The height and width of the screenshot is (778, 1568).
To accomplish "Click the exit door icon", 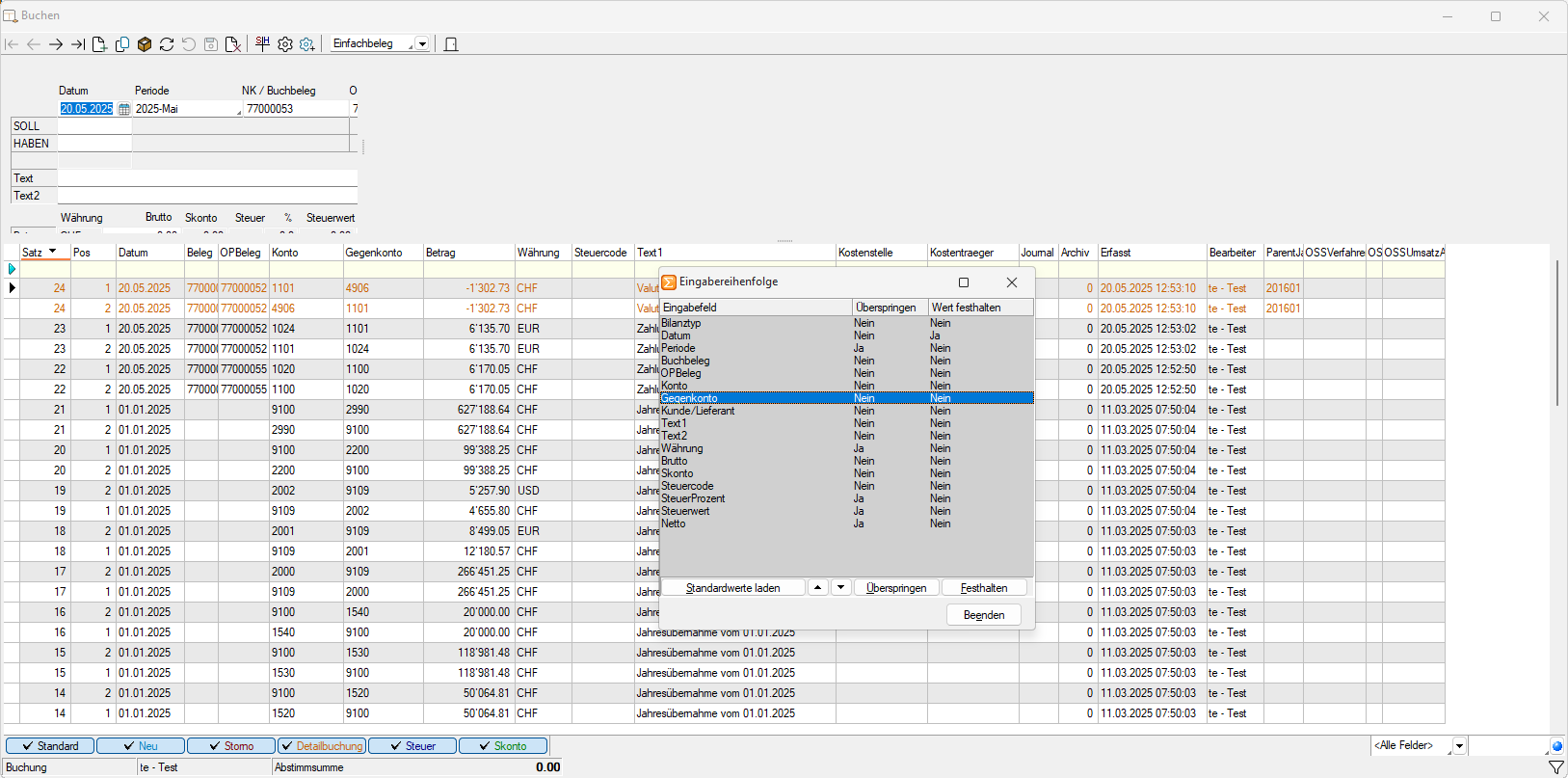I will 450,44.
